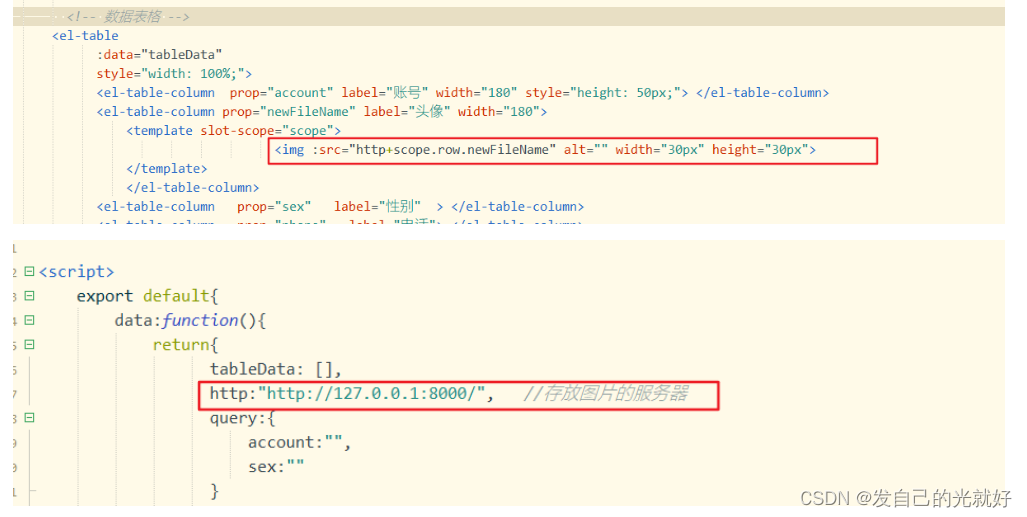
Task: Click the "http://127.0.0.1:8000/" string value
Action: (x=371, y=393)
